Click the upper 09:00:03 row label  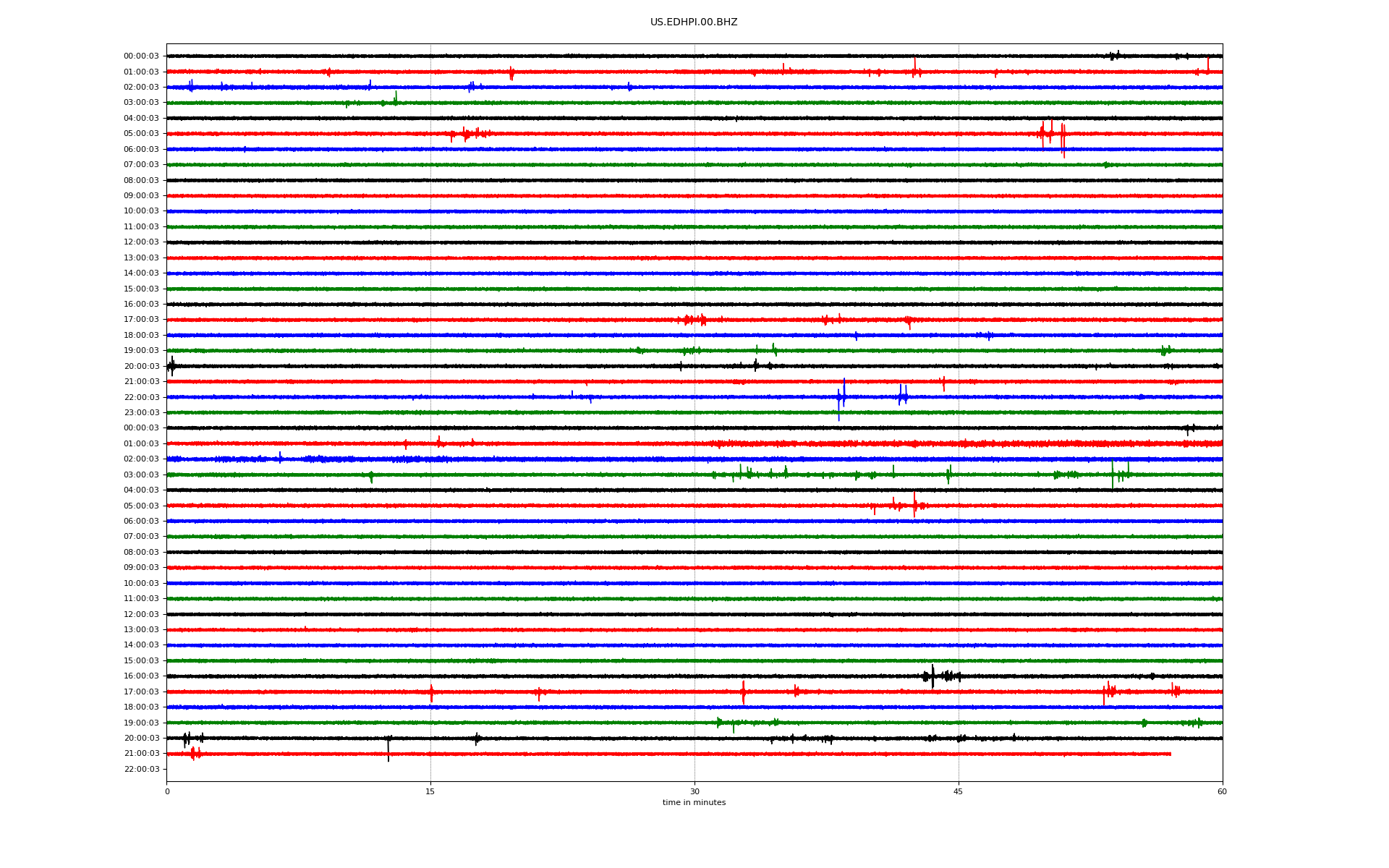pyautogui.click(x=141, y=196)
